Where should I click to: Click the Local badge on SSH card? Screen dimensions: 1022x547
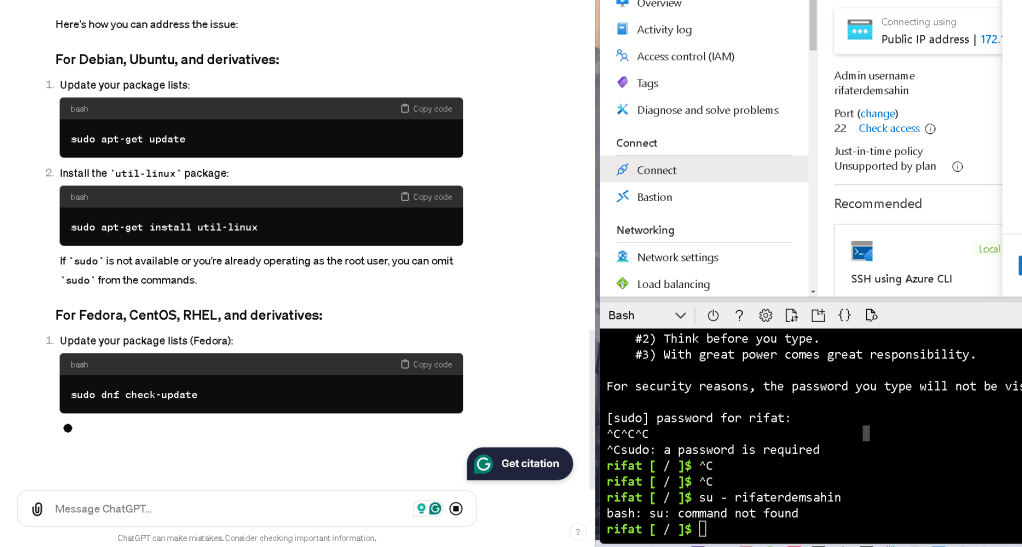pyautogui.click(x=989, y=249)
